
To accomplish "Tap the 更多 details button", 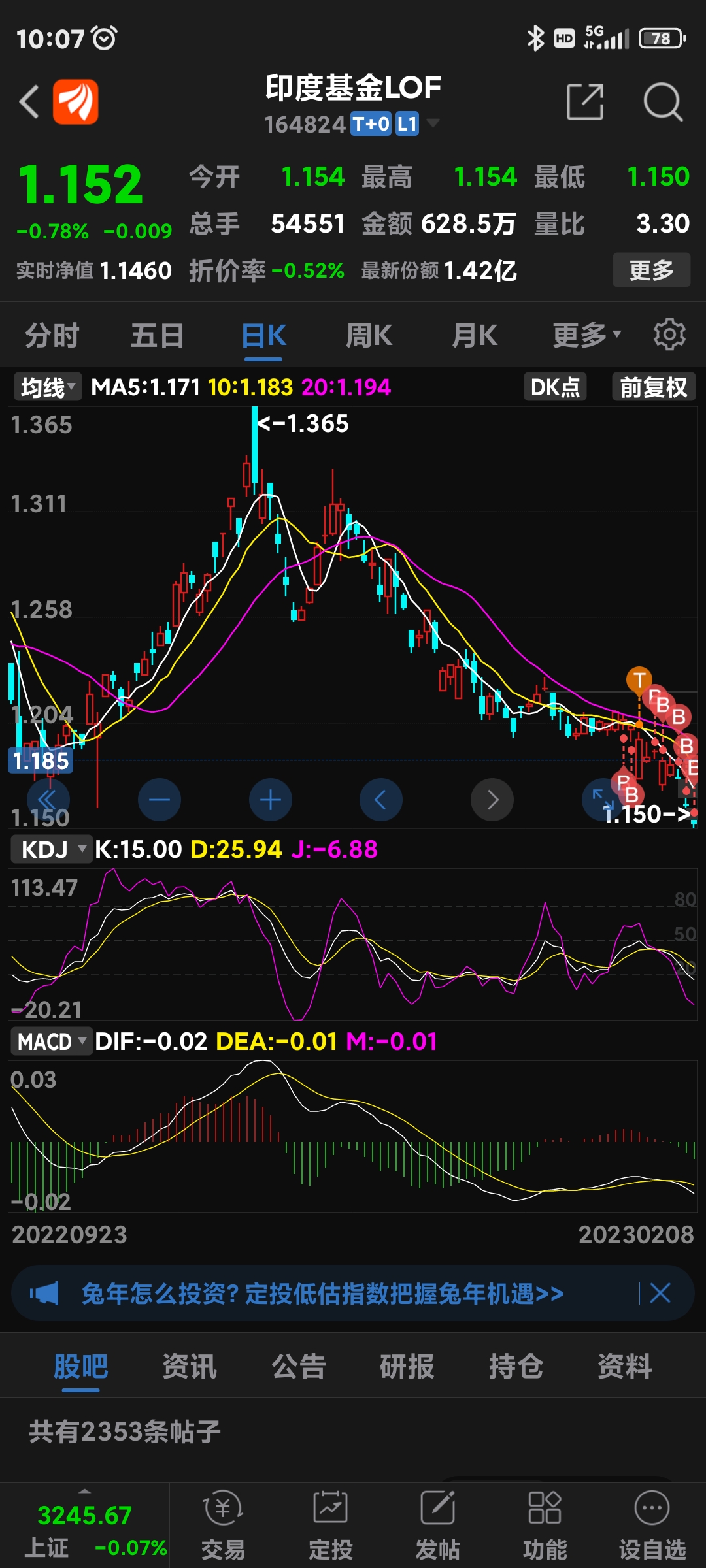I will coord(651,270).
